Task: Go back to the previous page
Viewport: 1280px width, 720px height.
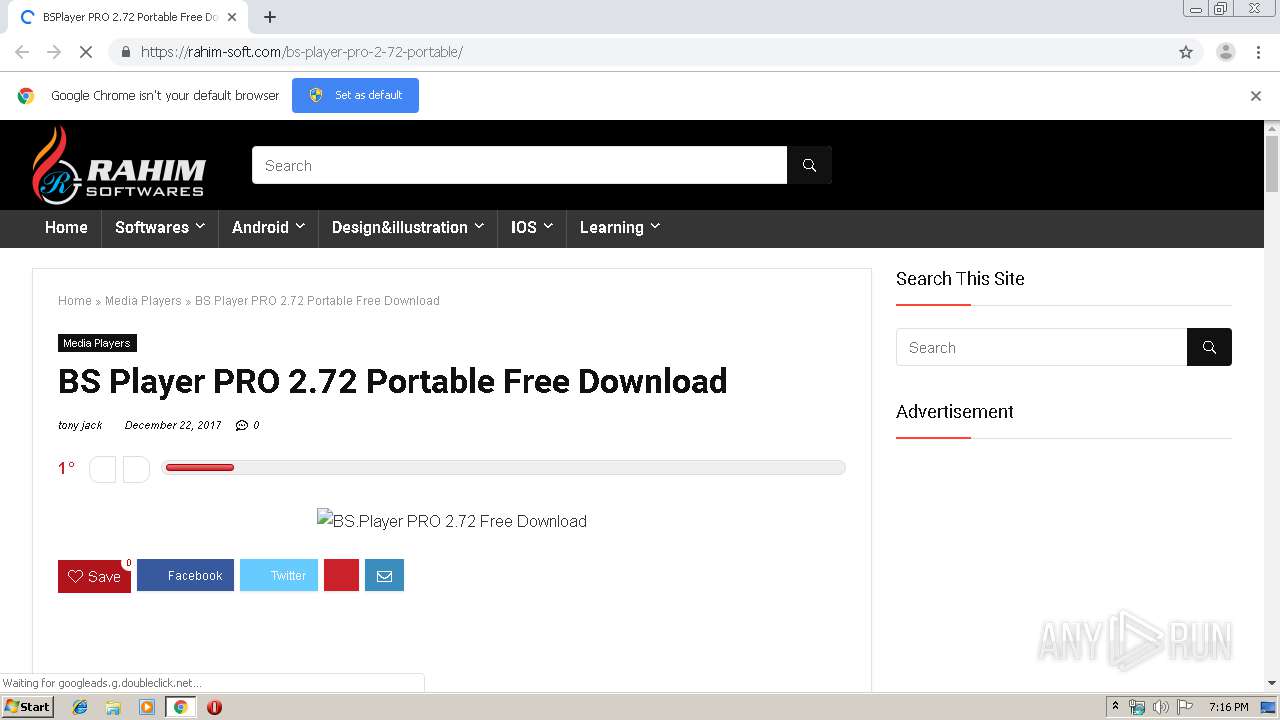Action: 22,52
